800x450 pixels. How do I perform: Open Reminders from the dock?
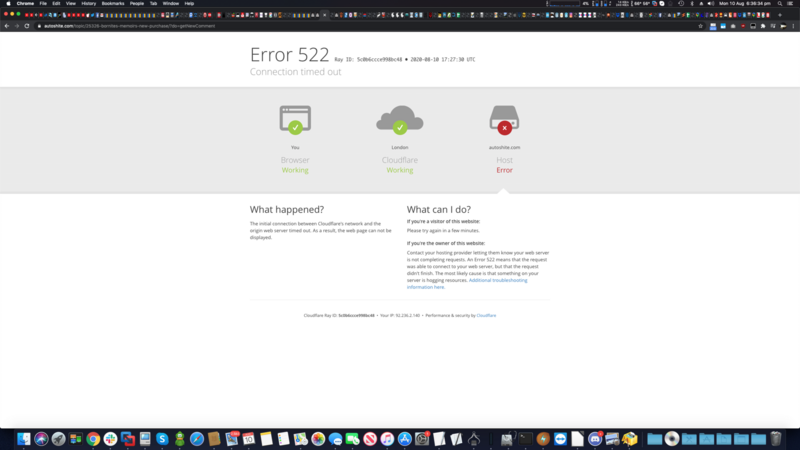(x=284, y=439)
